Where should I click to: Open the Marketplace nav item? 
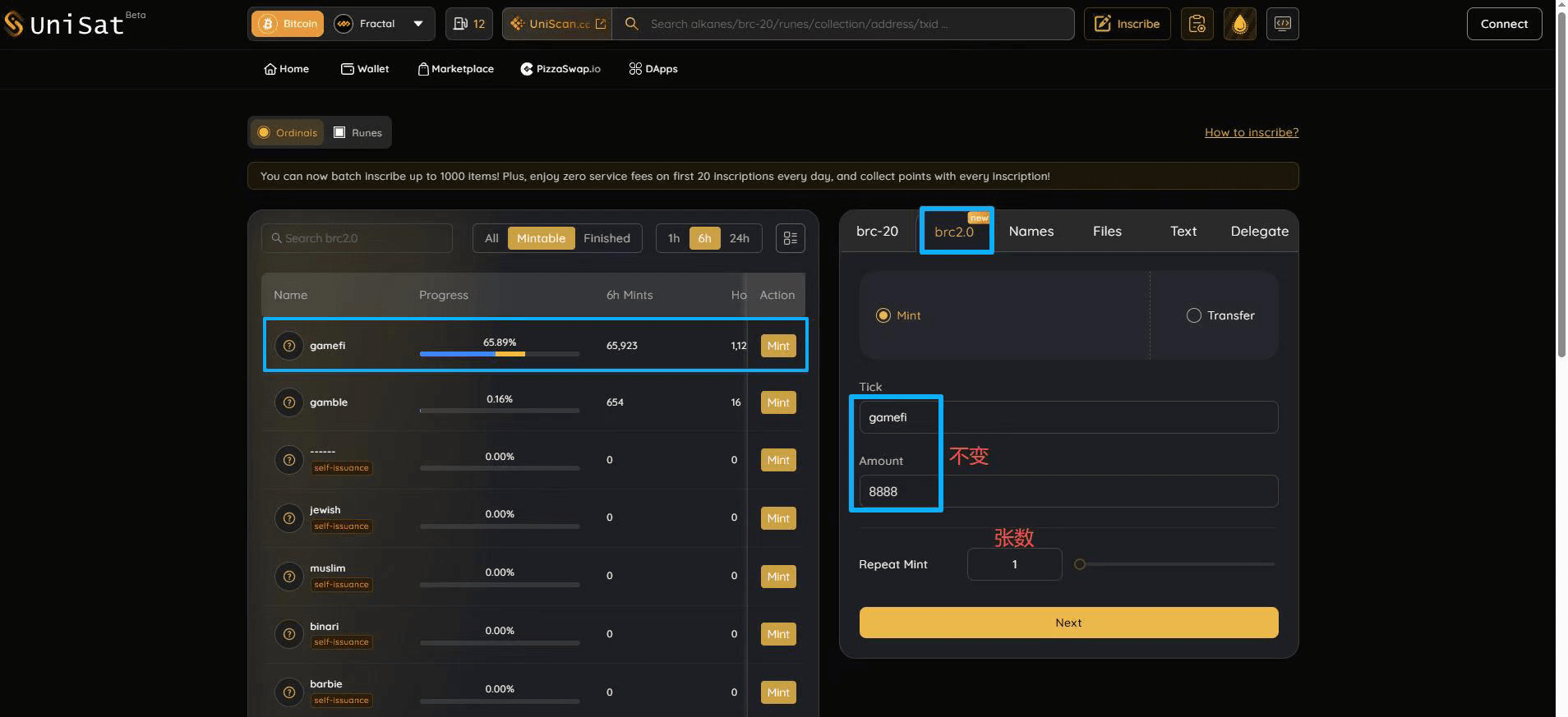point(456,69)
